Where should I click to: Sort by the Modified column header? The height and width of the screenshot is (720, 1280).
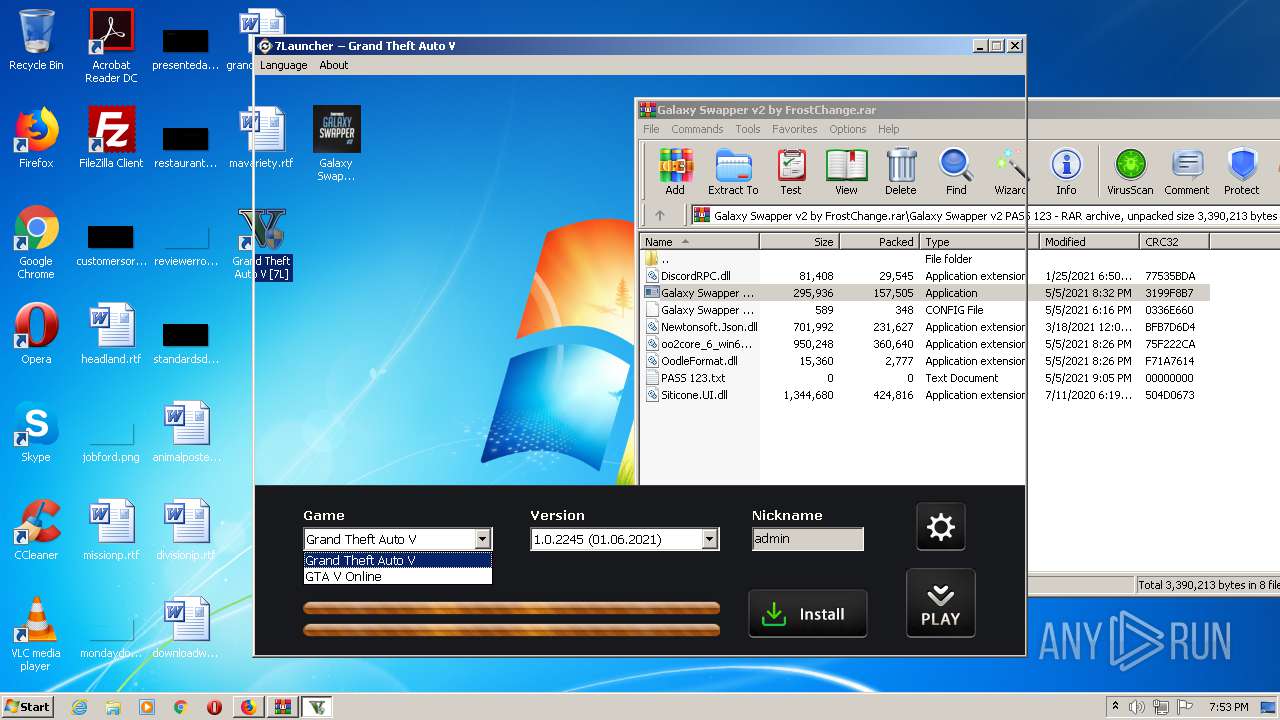point(1088,241)
